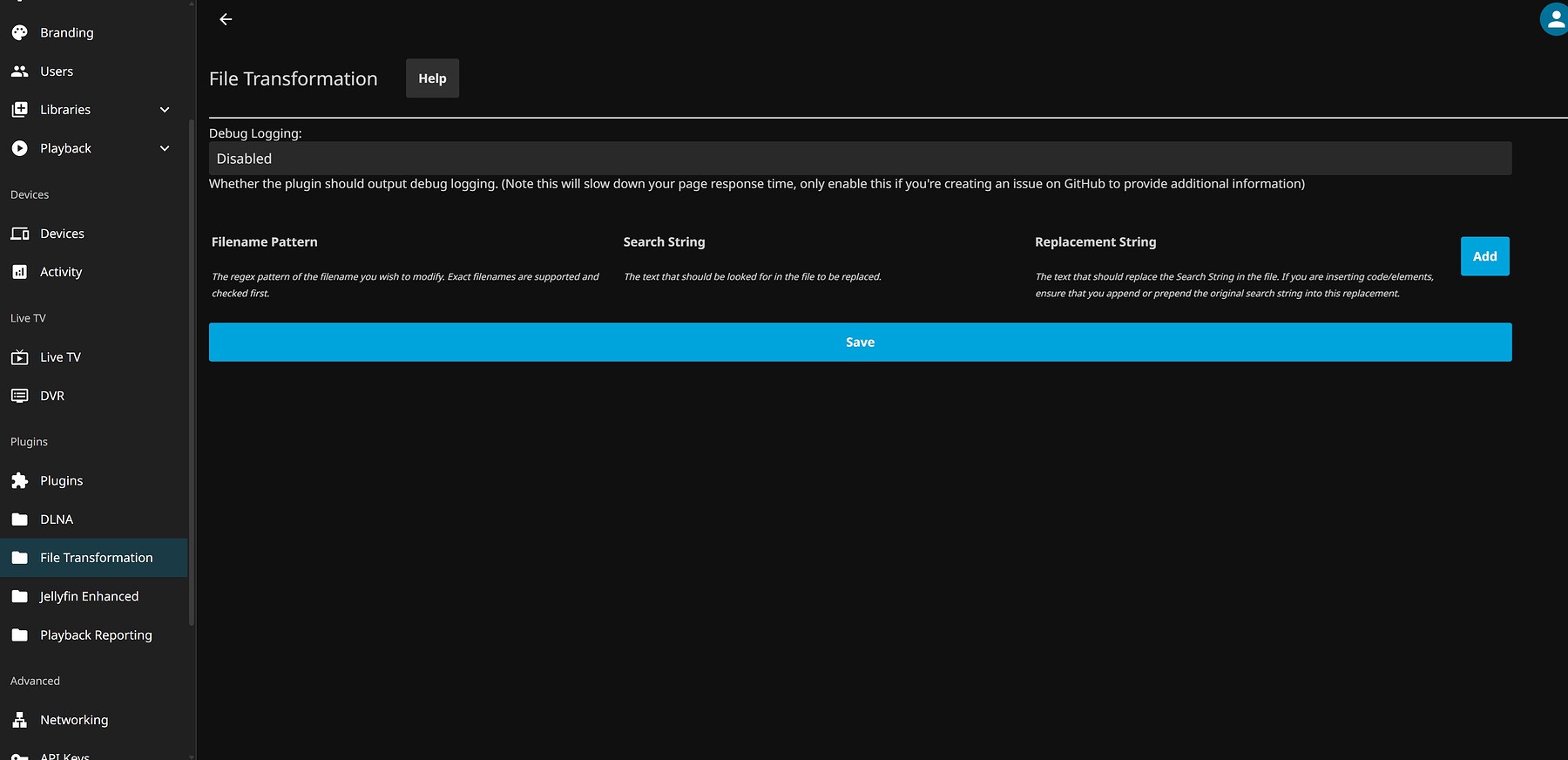The image size is (1568, 760).
Task: Click the Plugins section heading
Action: pos(29,442)
